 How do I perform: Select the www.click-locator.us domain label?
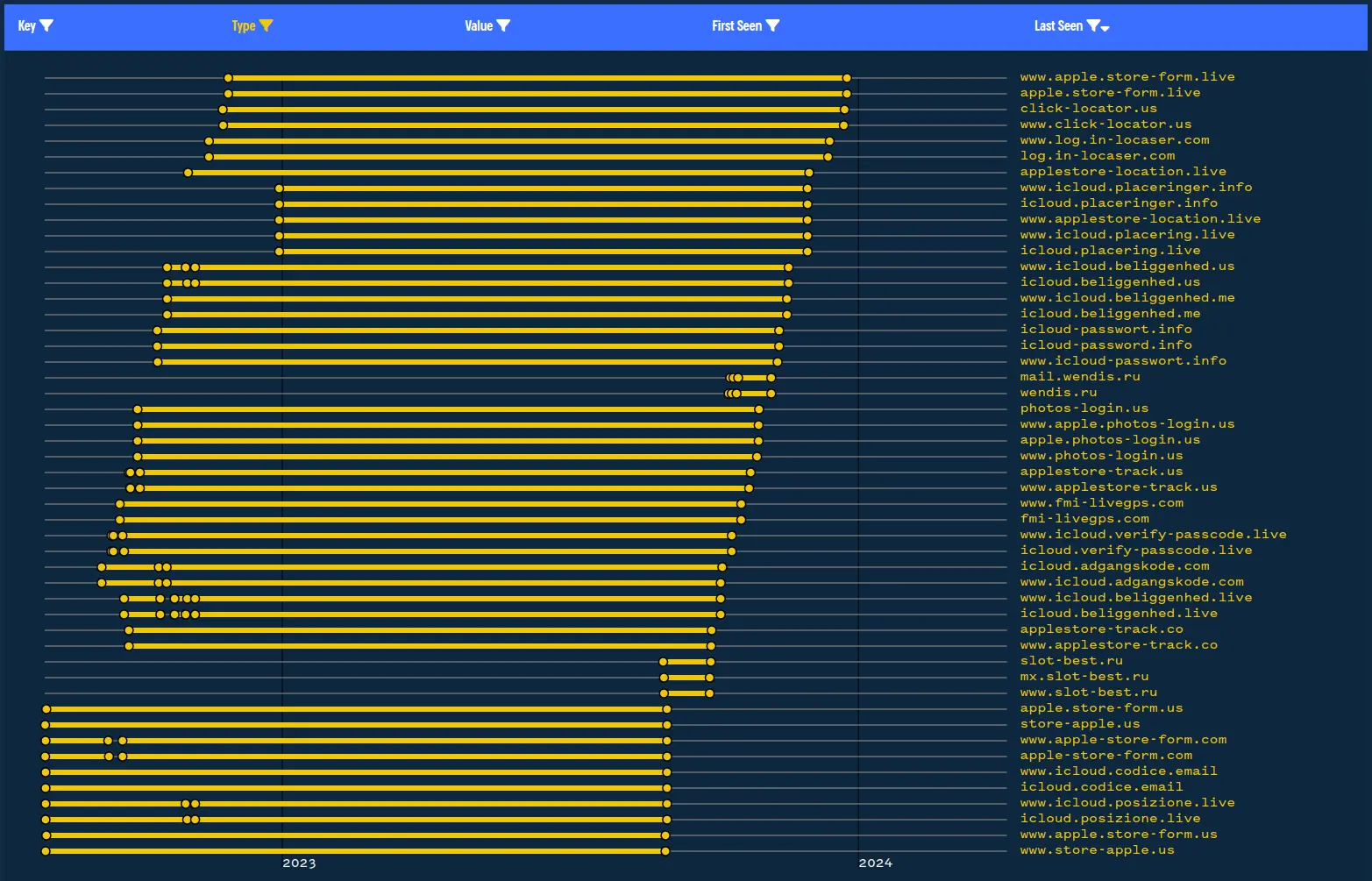pos(1106,124)
